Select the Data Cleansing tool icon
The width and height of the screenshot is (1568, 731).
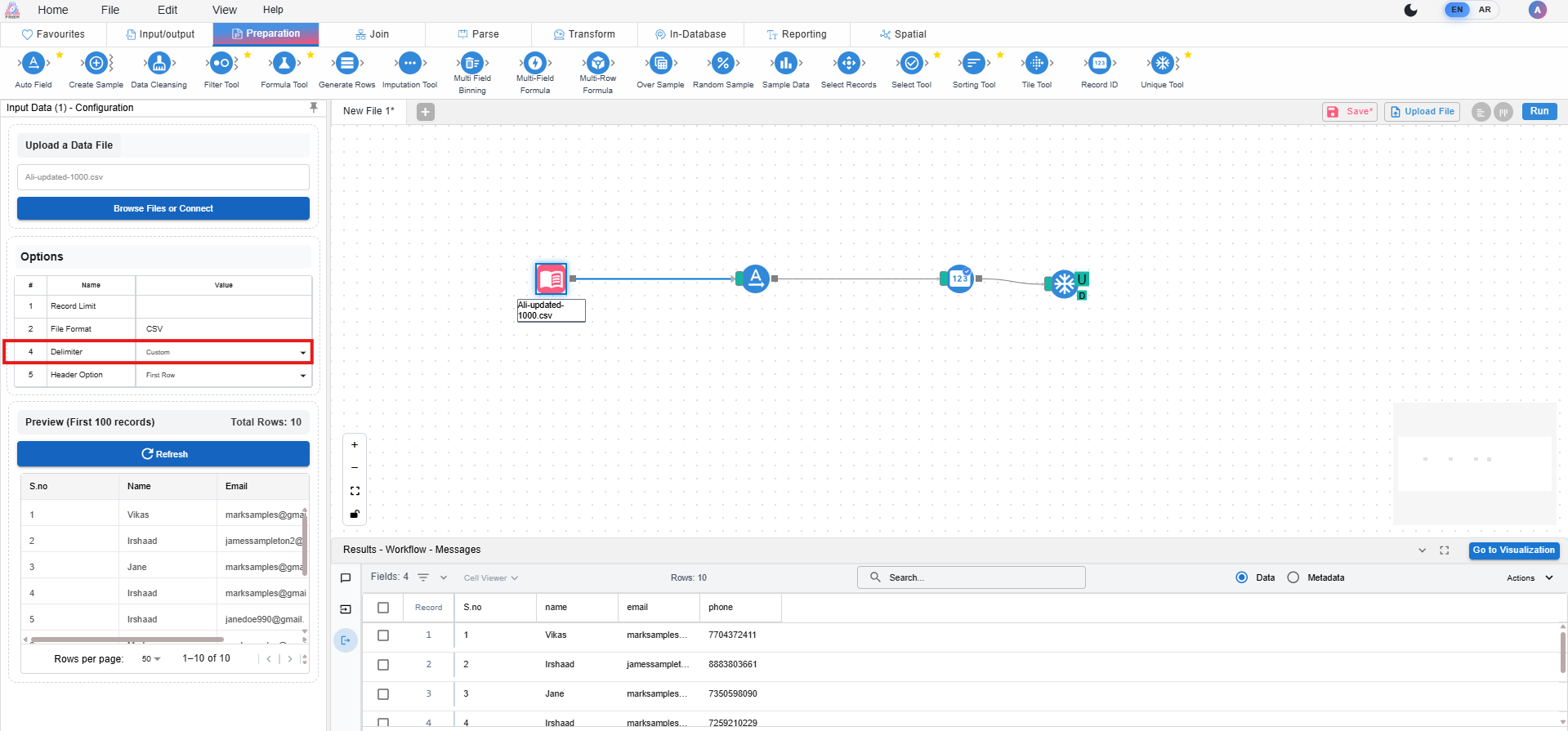point(159,64)
